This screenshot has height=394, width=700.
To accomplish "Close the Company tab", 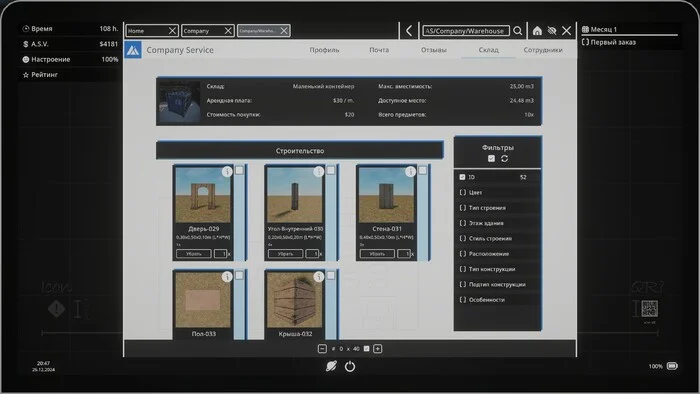I will click(x=228, y=31).
